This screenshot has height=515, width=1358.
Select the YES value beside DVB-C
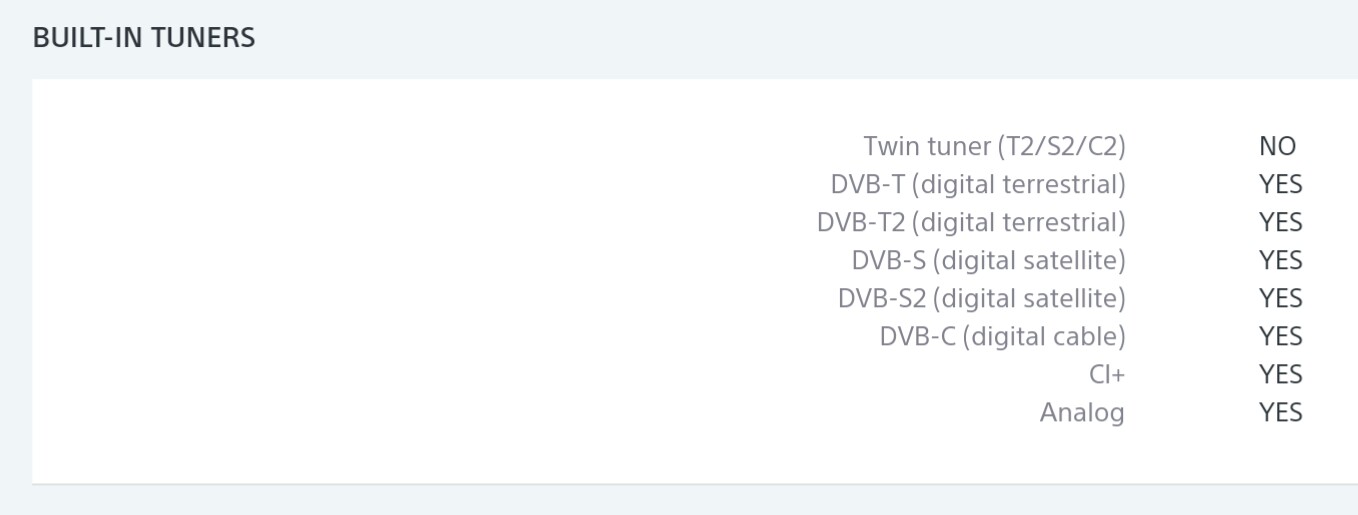click(1280, 336)
